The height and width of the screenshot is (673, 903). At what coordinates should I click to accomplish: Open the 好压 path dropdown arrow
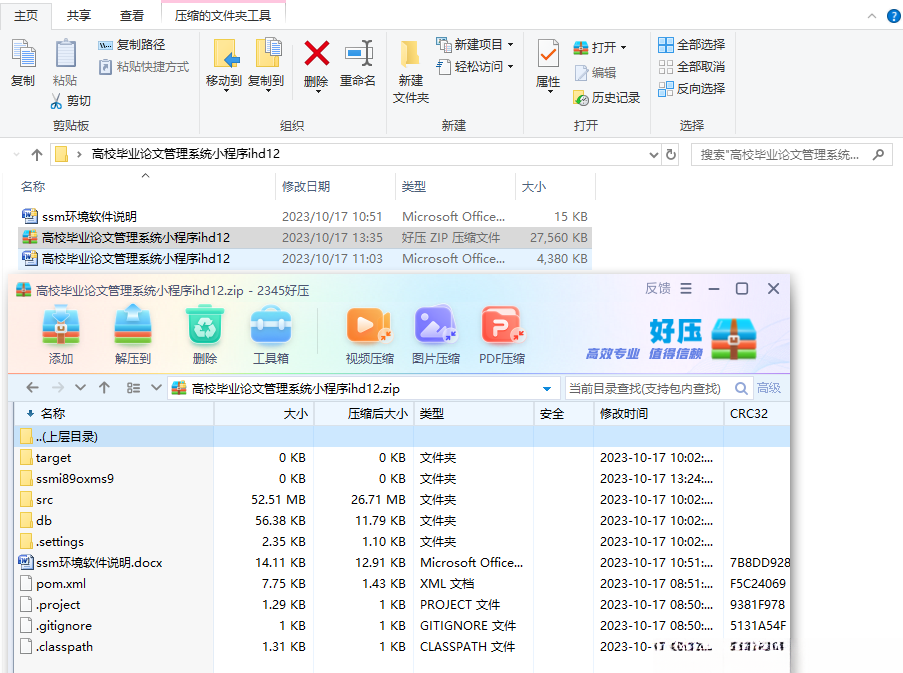(547, 389)
